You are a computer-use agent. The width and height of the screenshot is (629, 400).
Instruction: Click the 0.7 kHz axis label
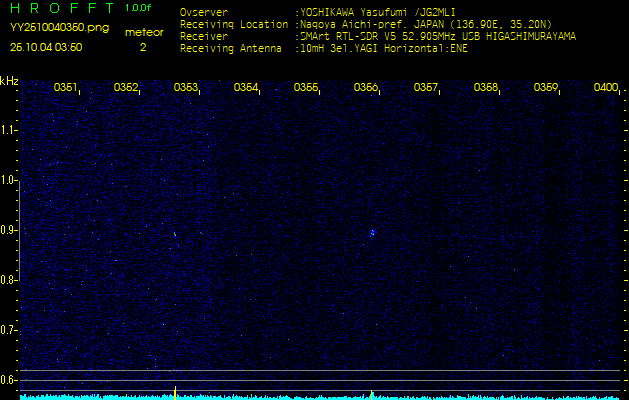click(8, 330)
